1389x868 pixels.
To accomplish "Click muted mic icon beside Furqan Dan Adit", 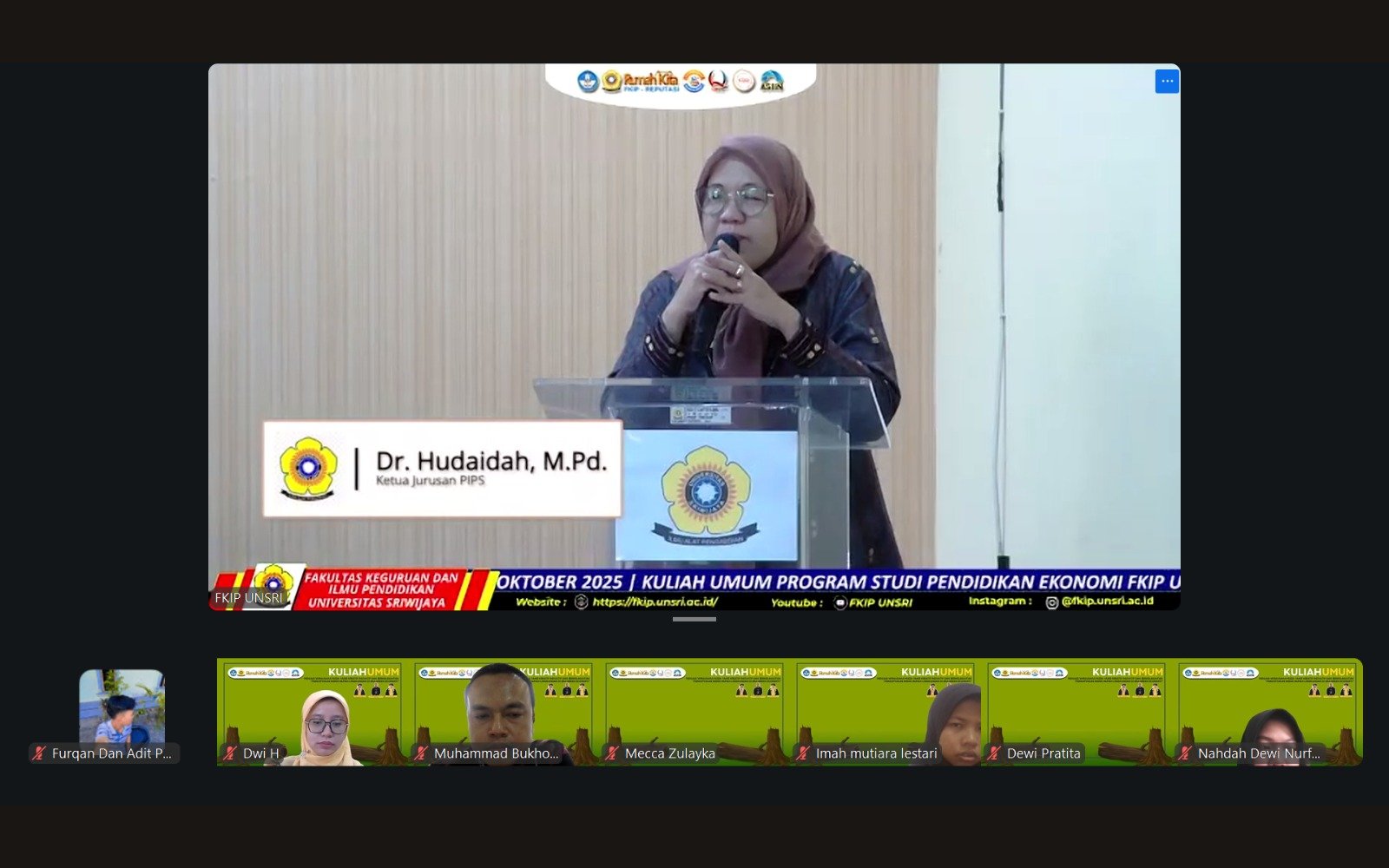I will [x=39, y=753].
